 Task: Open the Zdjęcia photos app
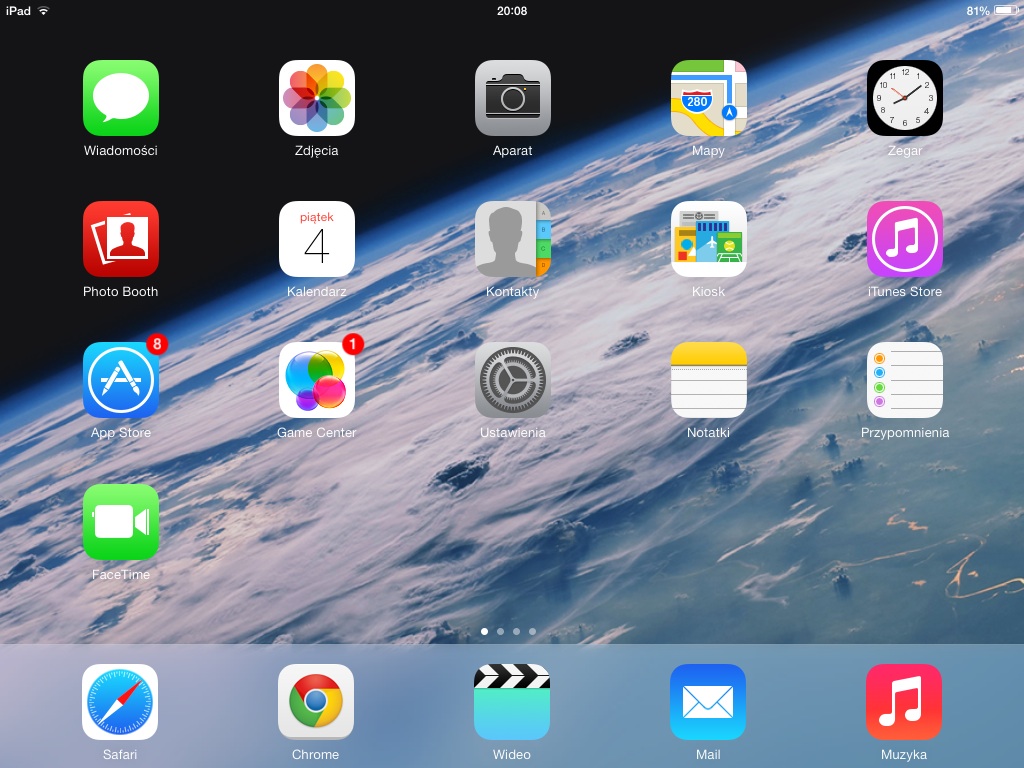coord(317,98)
